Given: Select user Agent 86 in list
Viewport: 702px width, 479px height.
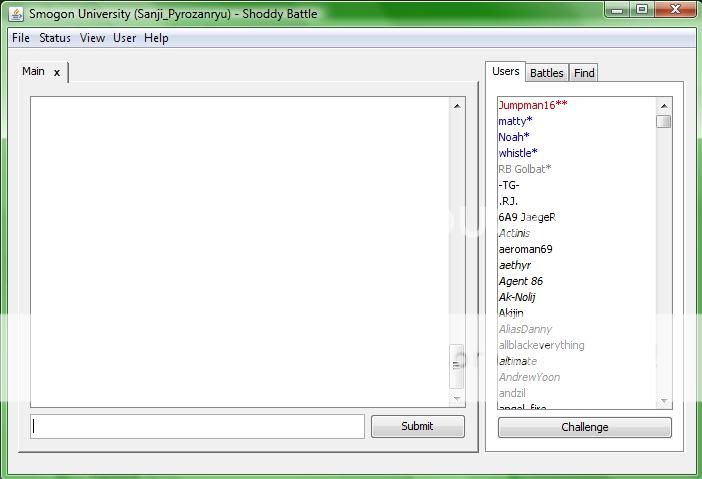Looking at the screenshot, I should tap(520, 281).
